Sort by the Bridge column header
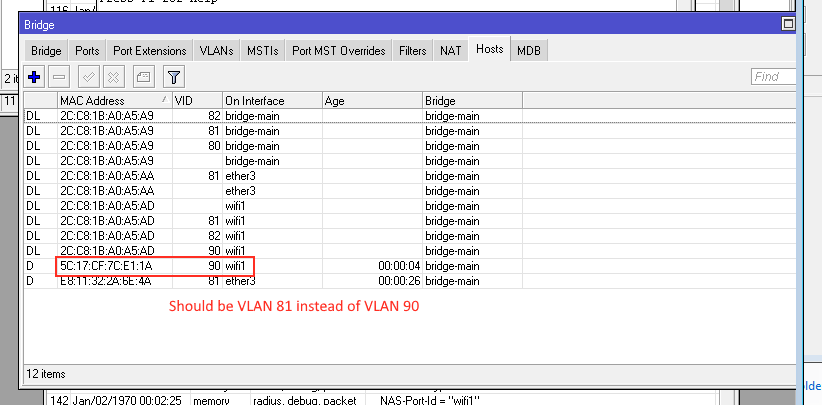The image size is (822, 405). pyautogui.click(x=472, y=101)
